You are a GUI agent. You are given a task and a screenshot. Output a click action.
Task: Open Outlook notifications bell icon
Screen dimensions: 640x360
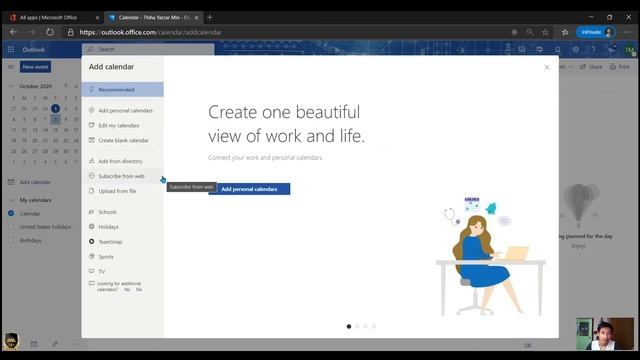click(x=558, y=49)
